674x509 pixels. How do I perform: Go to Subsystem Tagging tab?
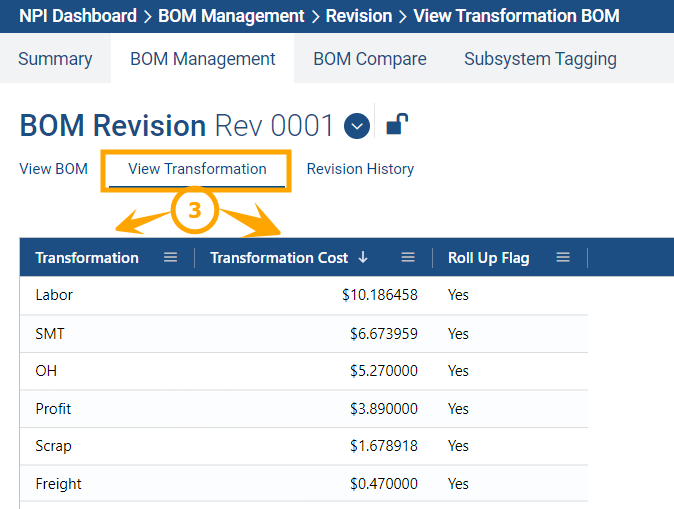(540, 59)
